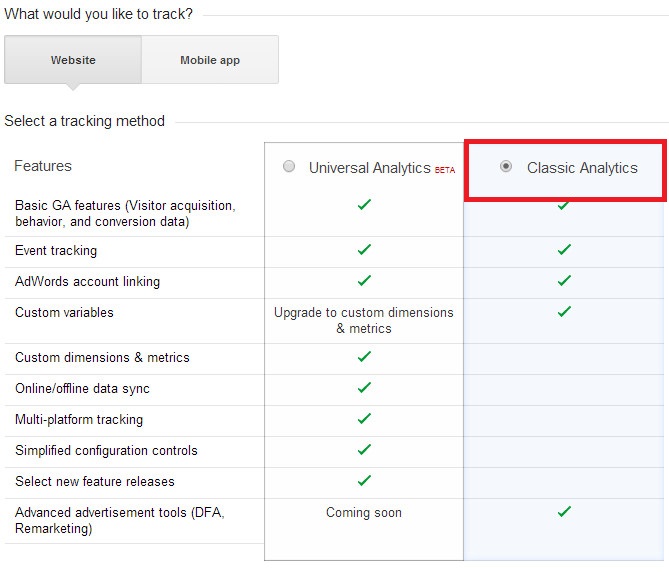
Task: Click the Universal Analytics label
Action: pos(369,168)
